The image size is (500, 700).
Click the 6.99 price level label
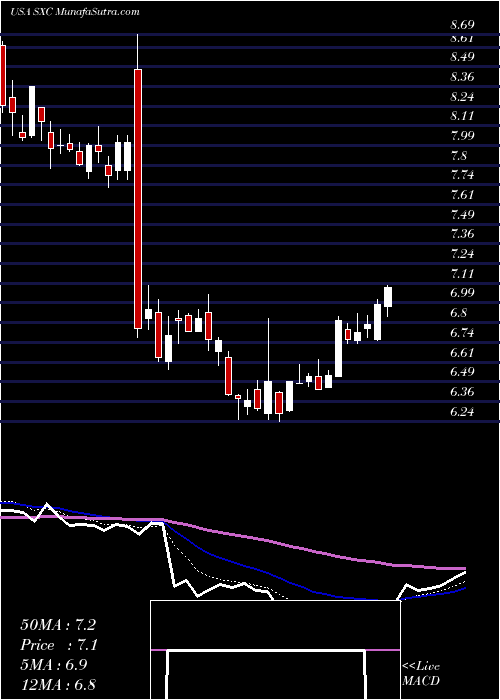(x=462, y=293)
